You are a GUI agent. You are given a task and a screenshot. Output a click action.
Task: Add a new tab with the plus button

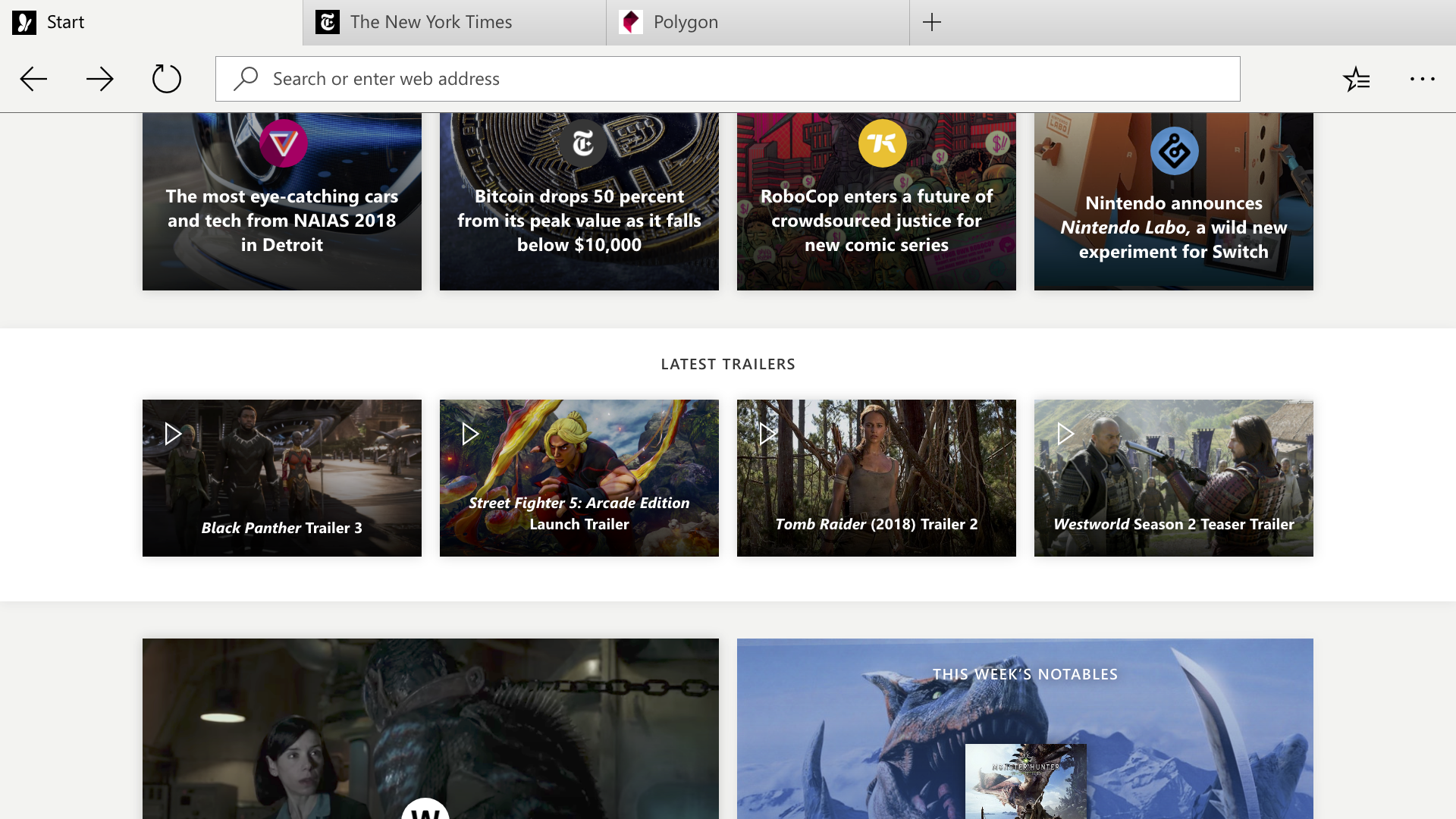point(932,22)
